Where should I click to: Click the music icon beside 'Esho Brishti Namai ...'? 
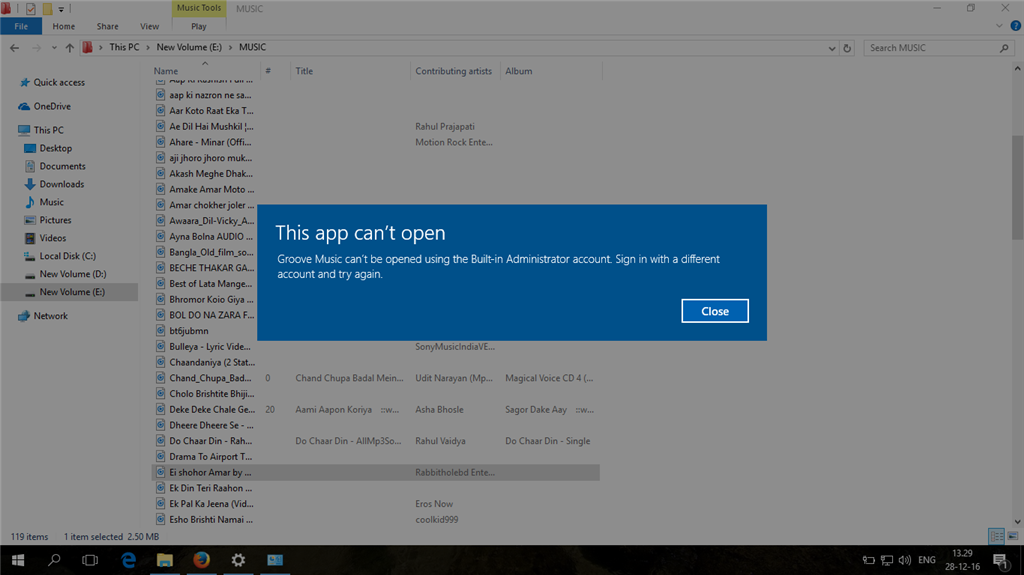tap(160, 519)
